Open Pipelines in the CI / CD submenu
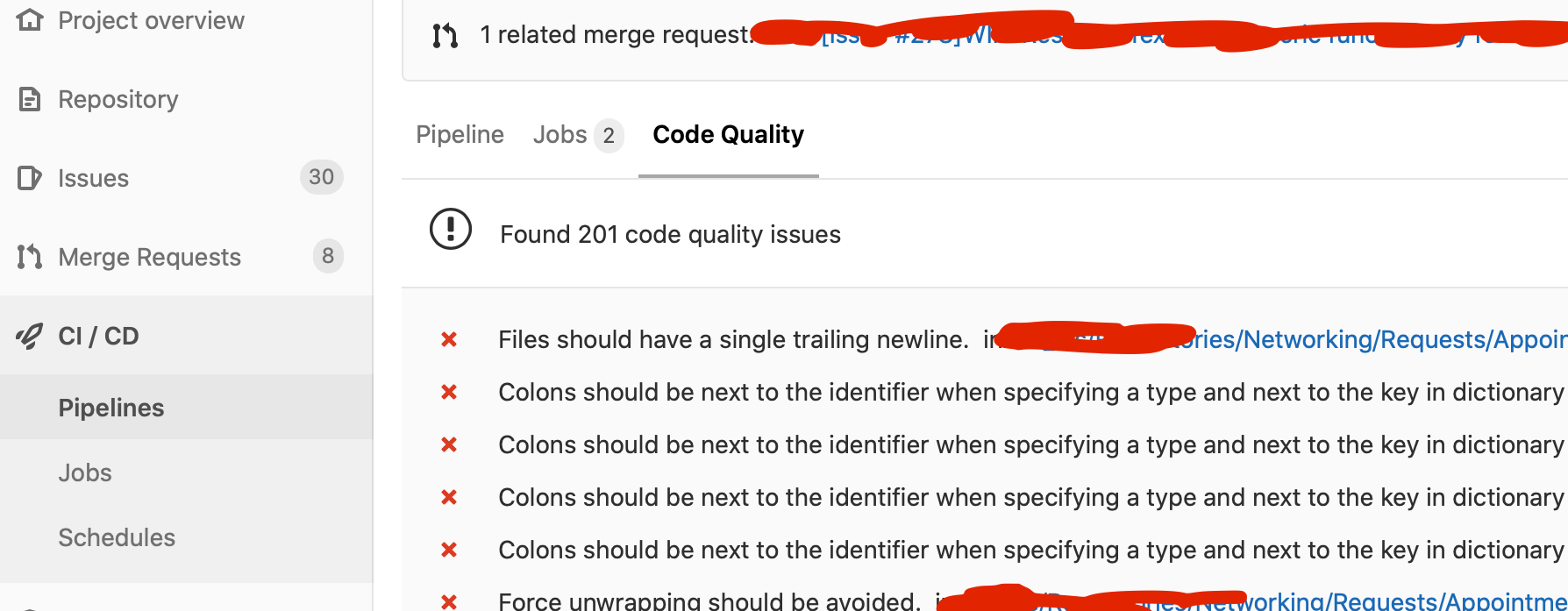Screen dimensions: 1568x611 coord(111,408)
